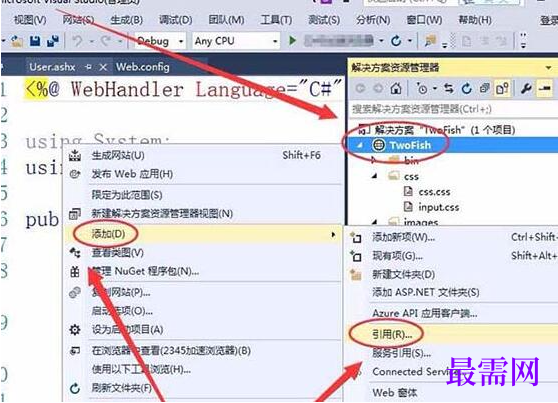The height and width of the screenshot is (403, 558).
Task: Open the 分析(N) menu
Action: (373, 20)
